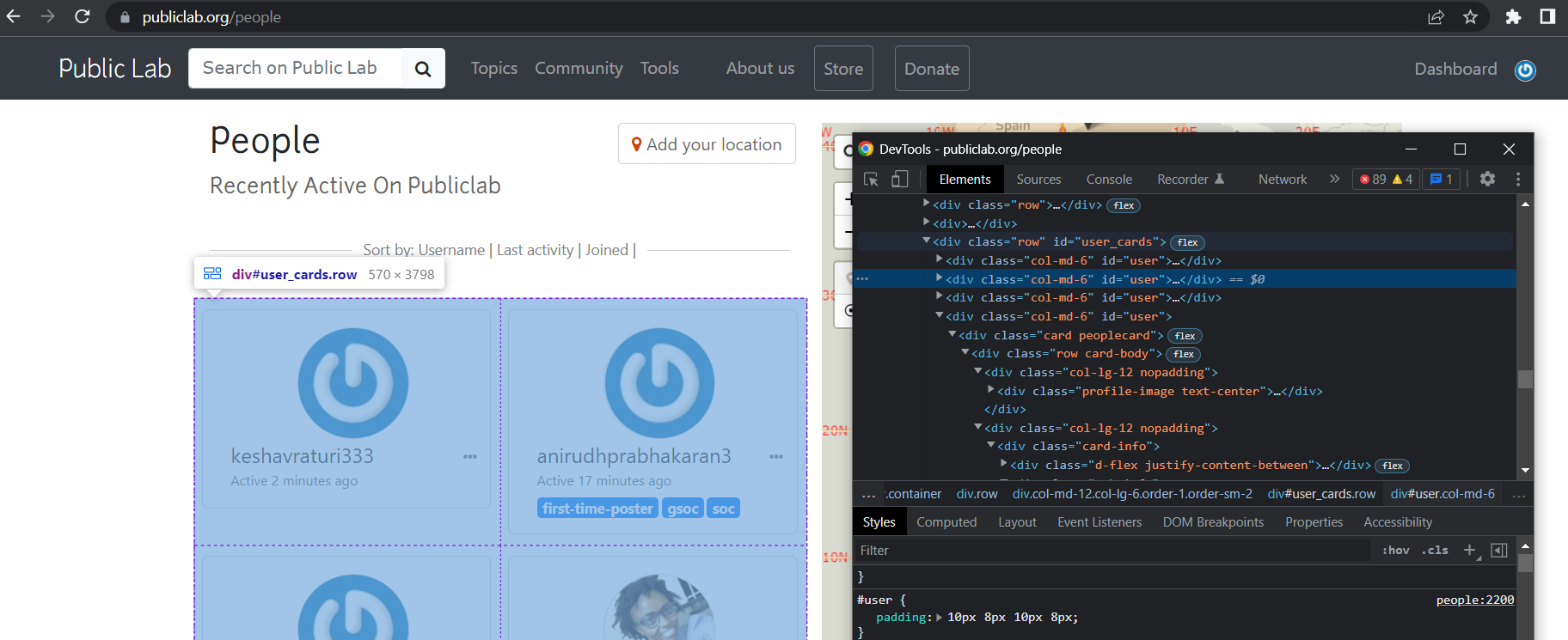Screen dimensions: 1568x640
Task: Toggle :hov element state panel
Action: pyautogui.click(x=1395, y=550)
